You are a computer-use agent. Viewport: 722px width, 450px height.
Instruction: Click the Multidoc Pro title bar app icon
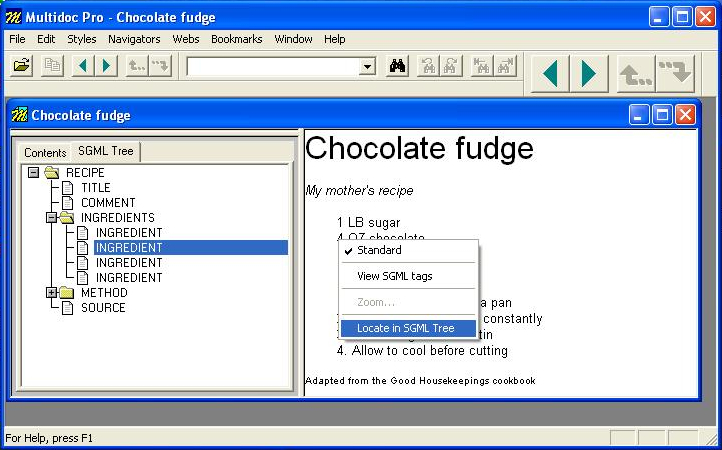point(13,18)
